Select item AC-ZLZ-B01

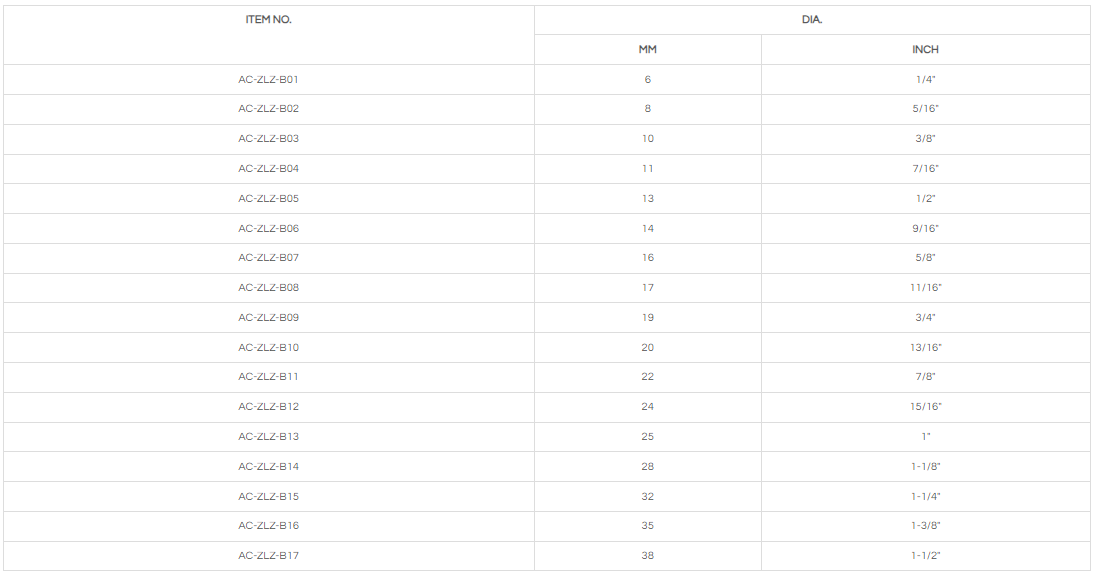coord(268,79)
